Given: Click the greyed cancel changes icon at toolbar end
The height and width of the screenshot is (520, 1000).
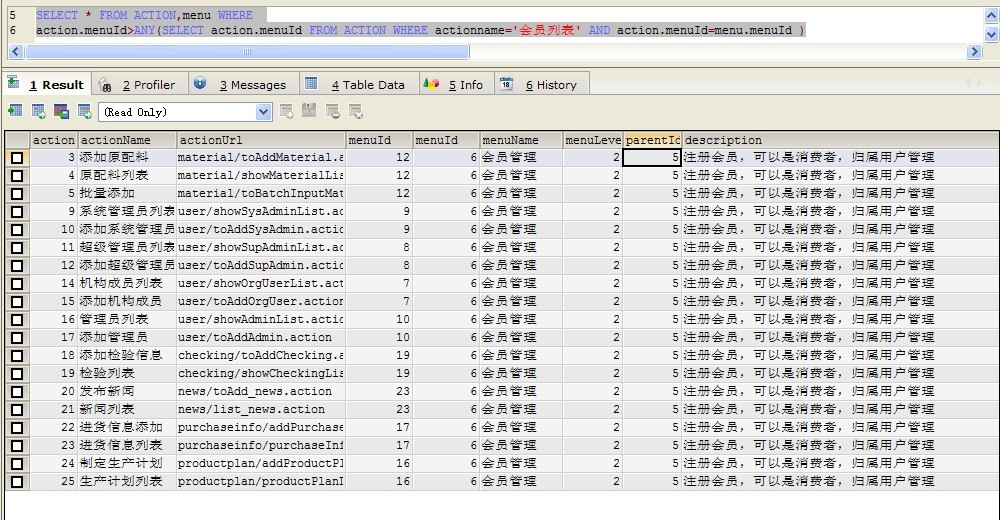Looking at the screenshot, I should (356, 112).
